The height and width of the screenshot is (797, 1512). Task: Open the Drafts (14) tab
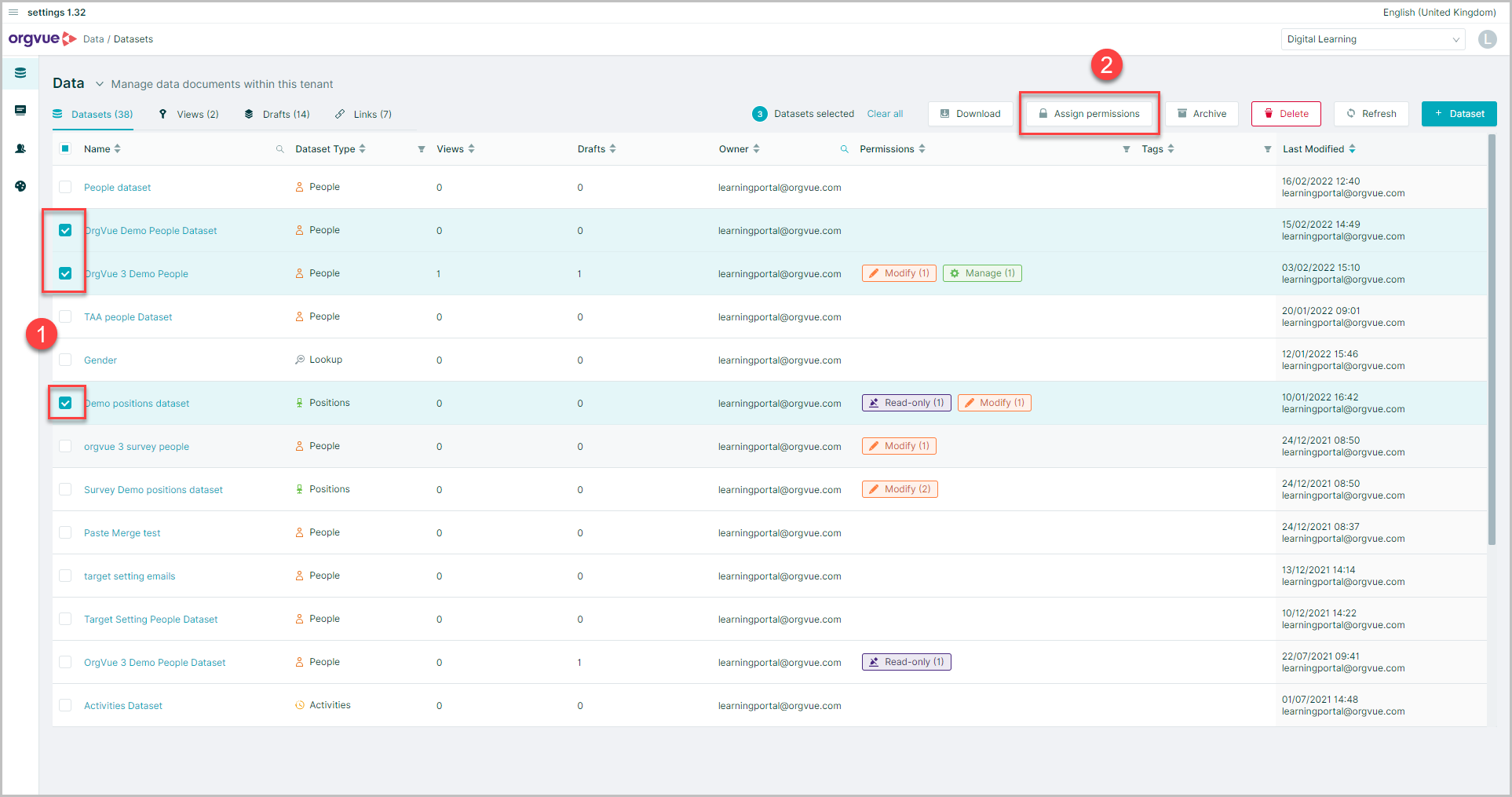point(277,115)
